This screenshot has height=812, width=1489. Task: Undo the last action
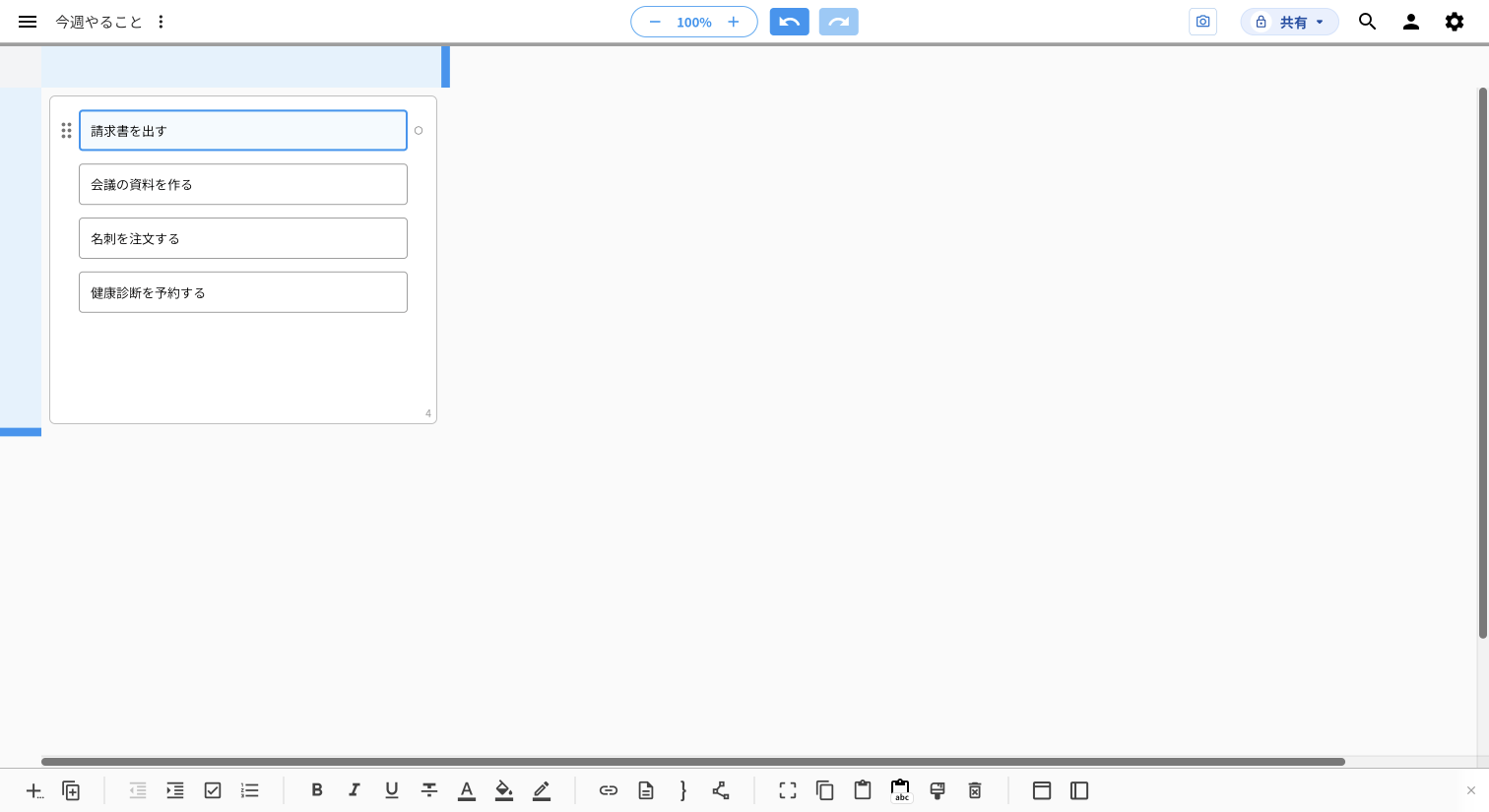(790, 22)
